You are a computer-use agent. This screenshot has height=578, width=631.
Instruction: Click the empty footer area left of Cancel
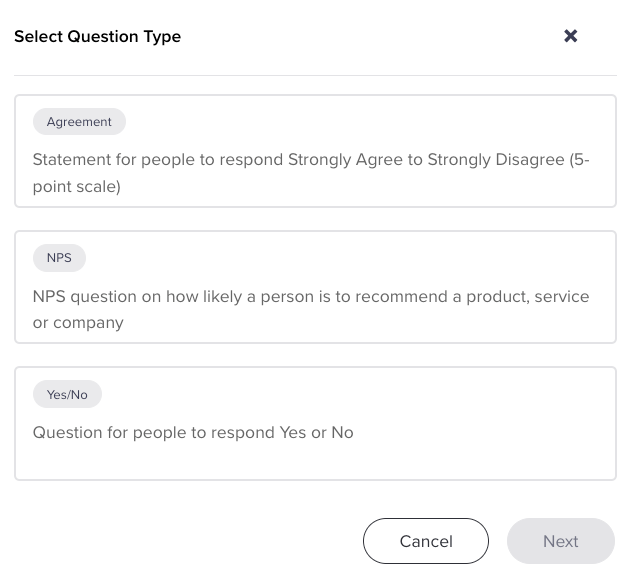(x=180, y=541)
